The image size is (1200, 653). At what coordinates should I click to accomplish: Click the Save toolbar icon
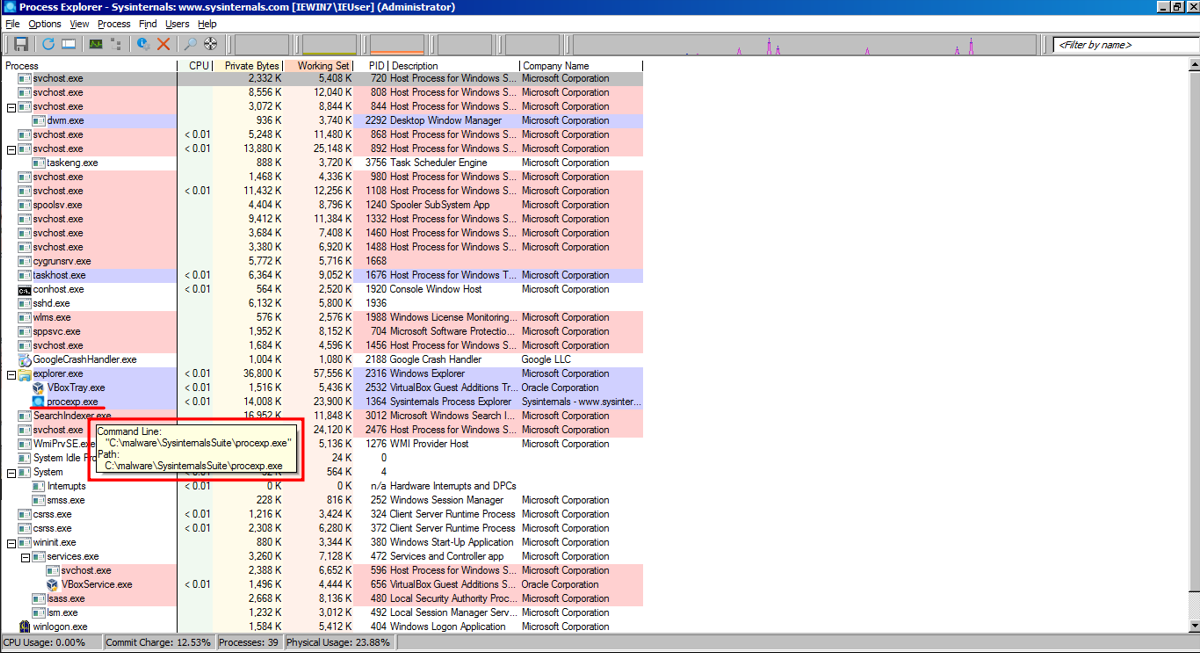click(x=21, y=44)
